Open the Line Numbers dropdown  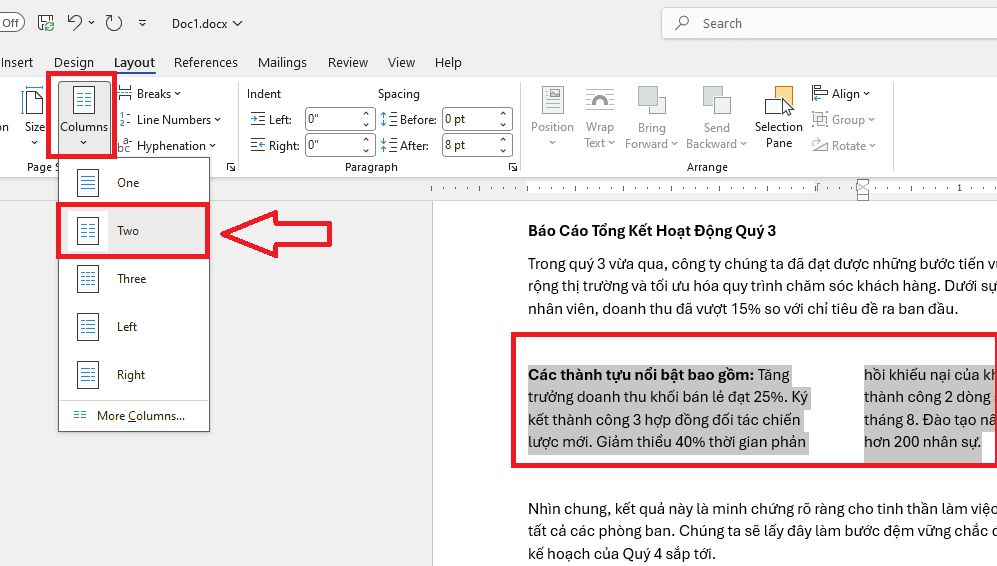tap(170, 120)
